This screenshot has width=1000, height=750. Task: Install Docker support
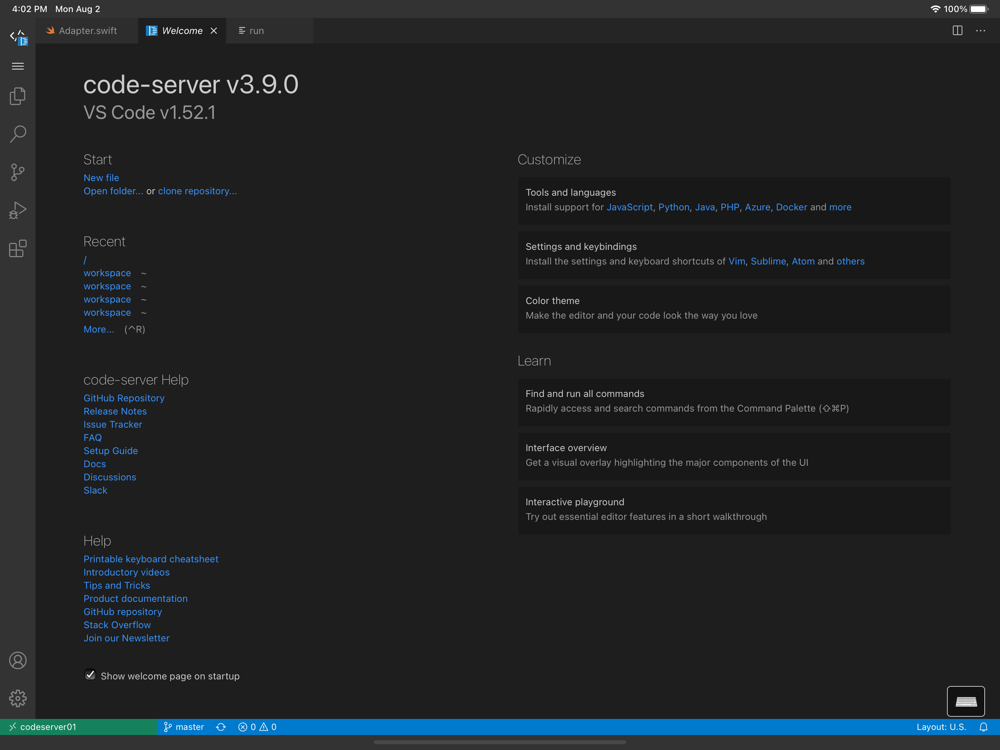(x=791, y=207)
